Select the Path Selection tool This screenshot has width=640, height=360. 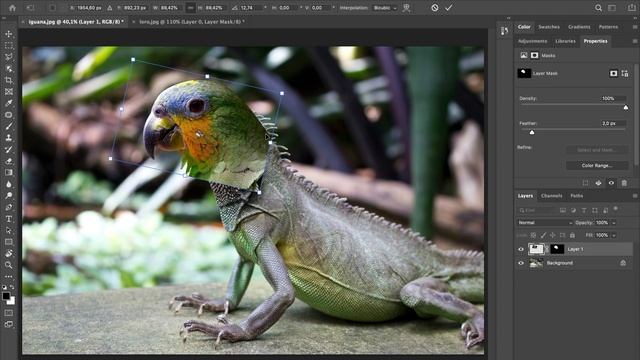coord(9,230)
